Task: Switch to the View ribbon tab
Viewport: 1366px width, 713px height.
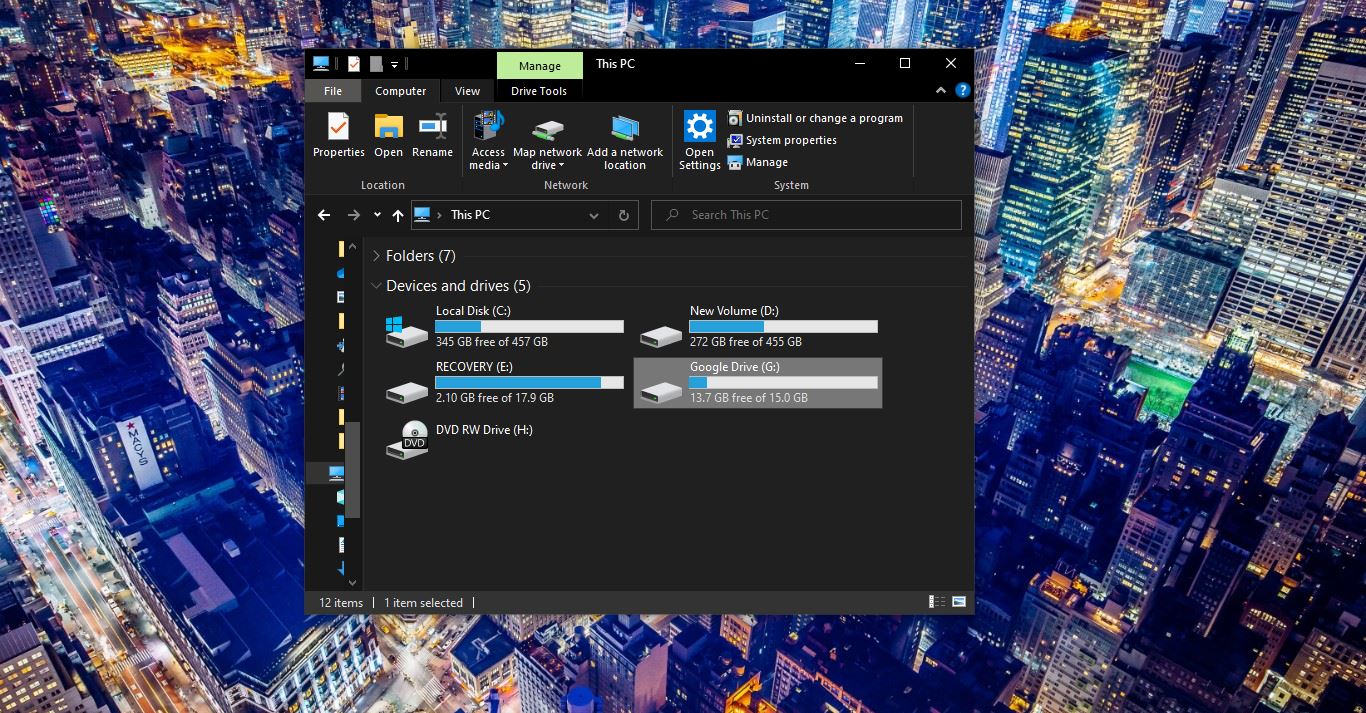Action: pos(466,90)
